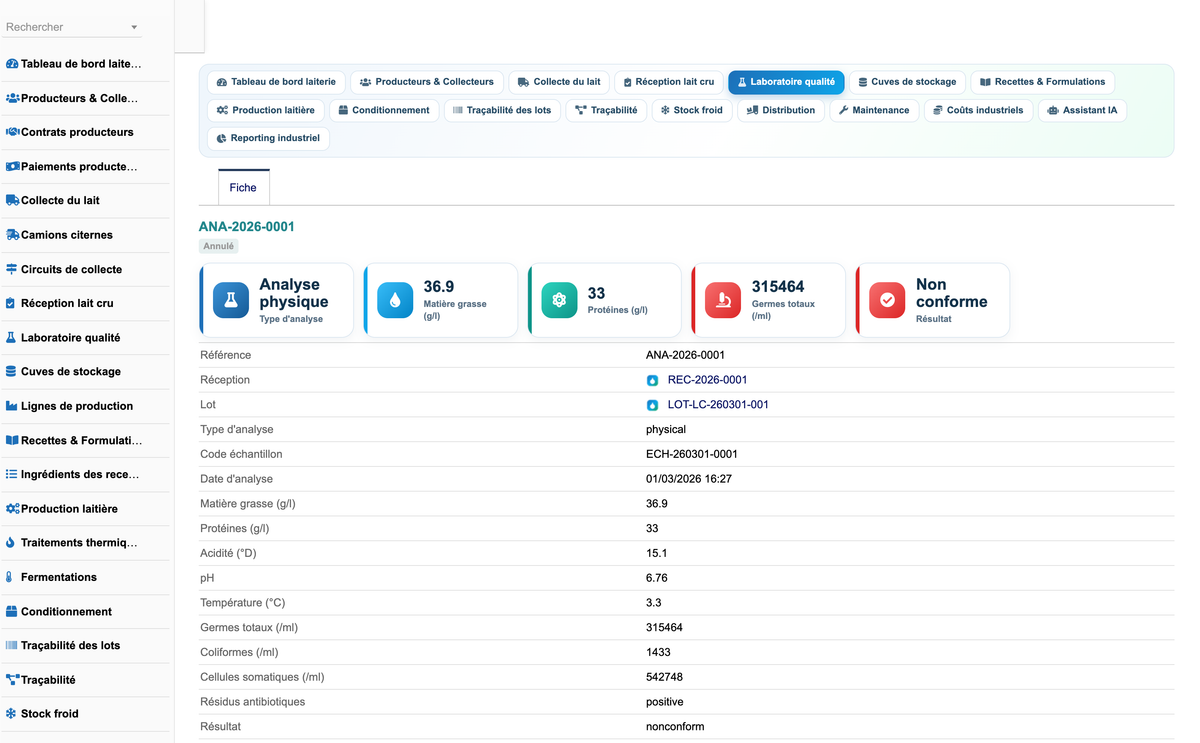This screenshot has height=743, width=1200.
Task: Open Coûts industriels top navigation pill
Action: [978, 110]
